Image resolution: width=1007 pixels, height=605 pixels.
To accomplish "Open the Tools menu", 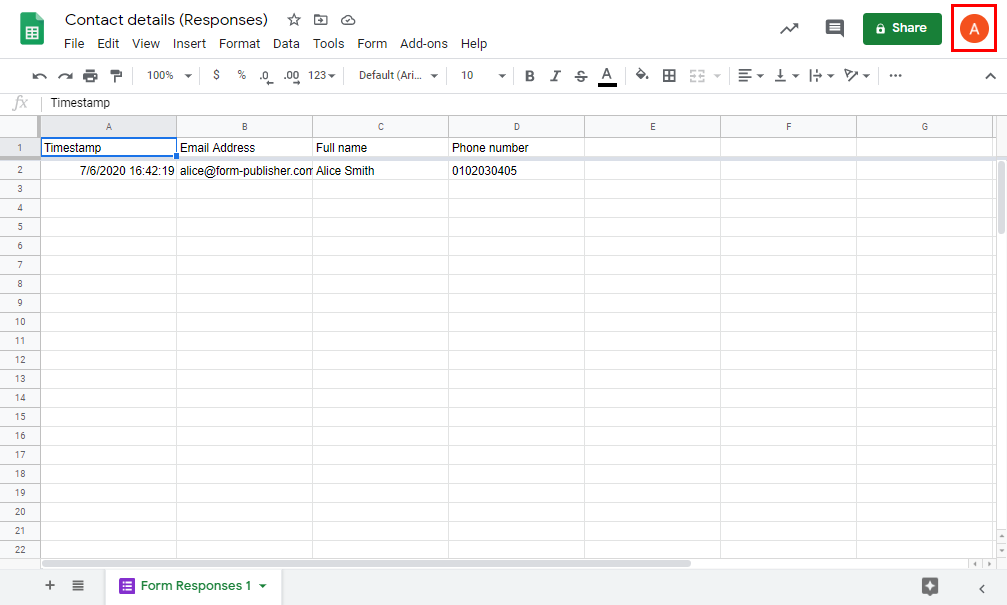I will (x=328, y=44).
